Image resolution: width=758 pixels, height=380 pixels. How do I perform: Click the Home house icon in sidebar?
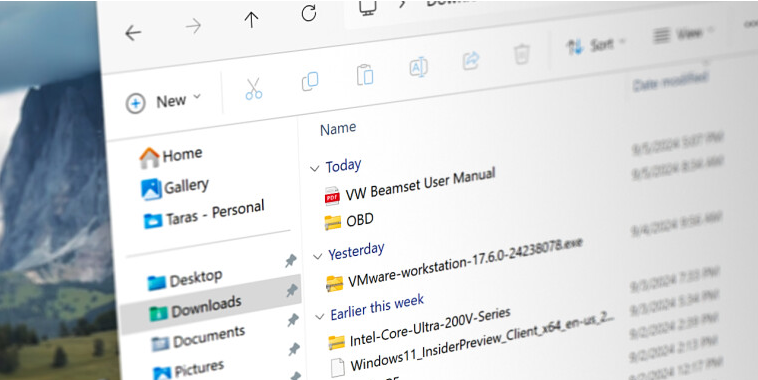[149, 158]
